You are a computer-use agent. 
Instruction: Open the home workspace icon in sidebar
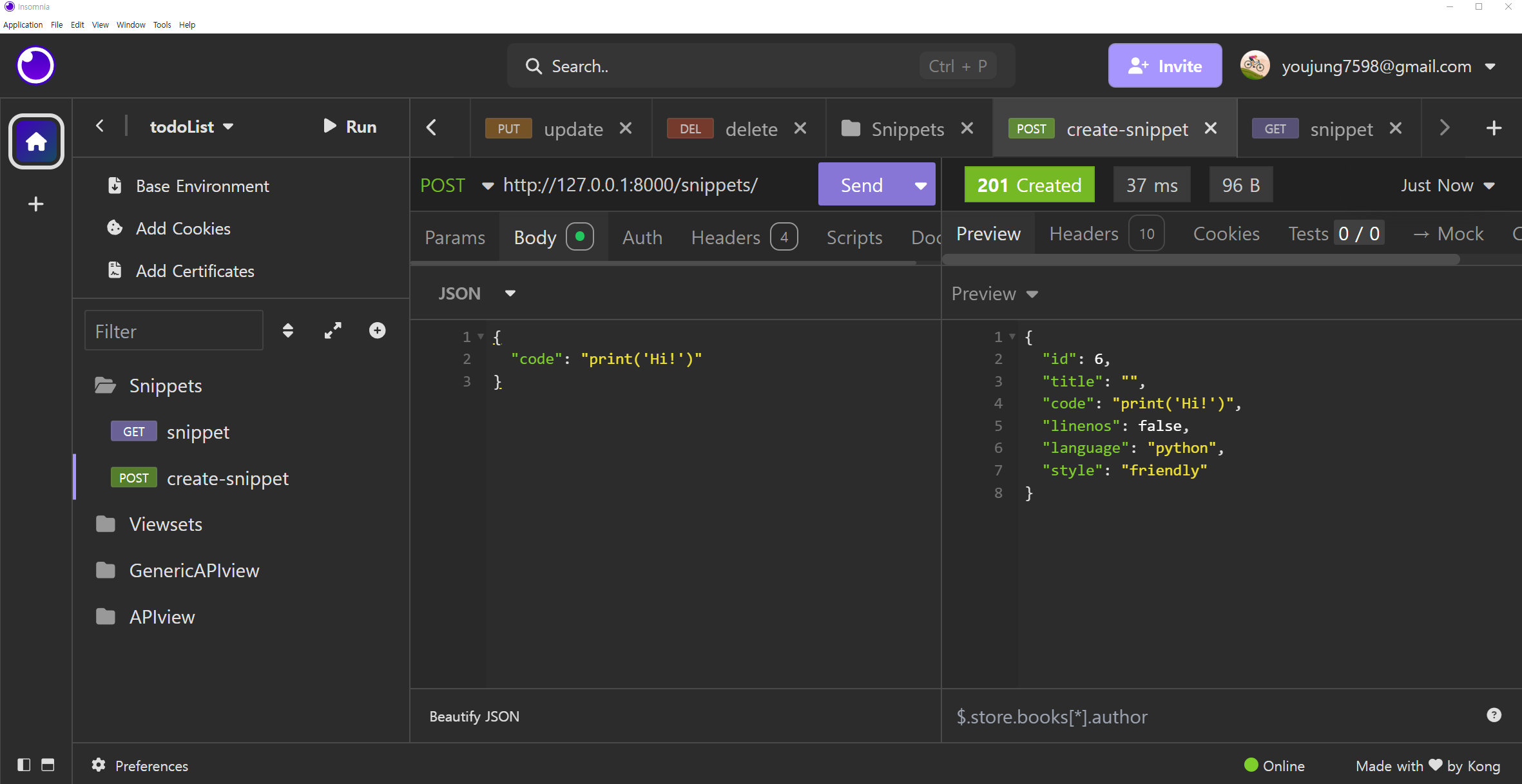click(x=36, y=141)
